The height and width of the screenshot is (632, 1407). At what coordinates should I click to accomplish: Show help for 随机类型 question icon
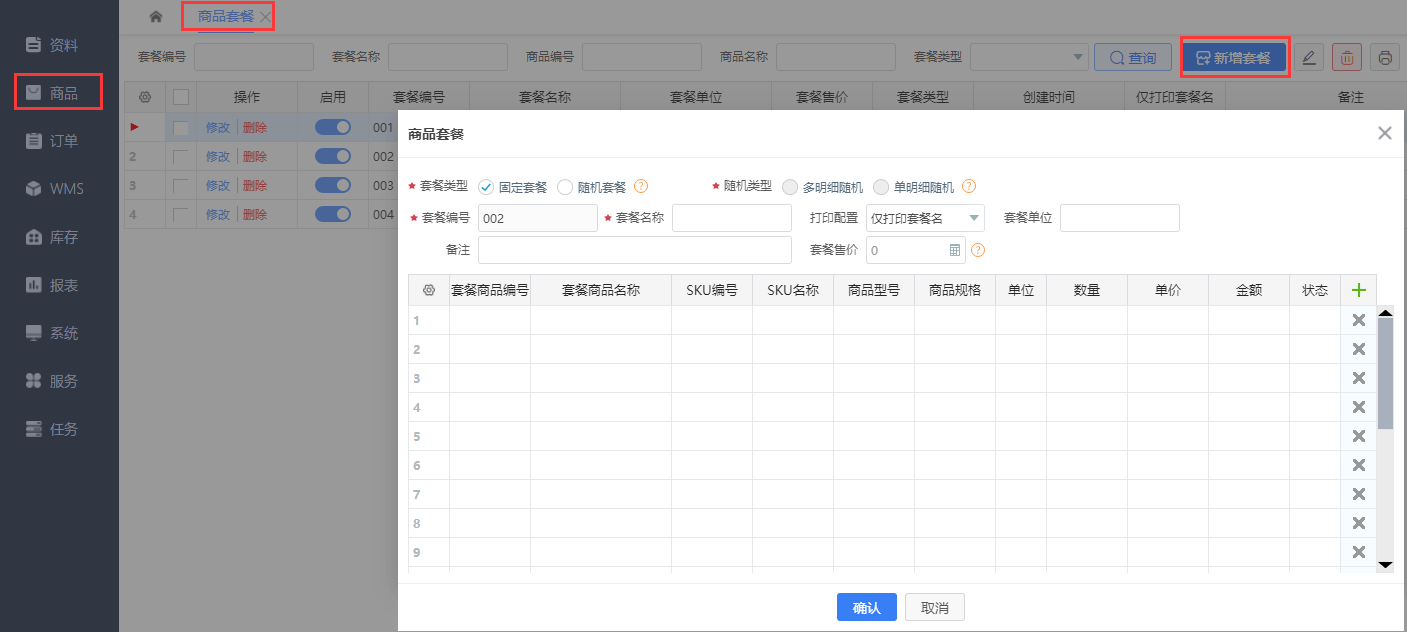(x=968, y=187)
